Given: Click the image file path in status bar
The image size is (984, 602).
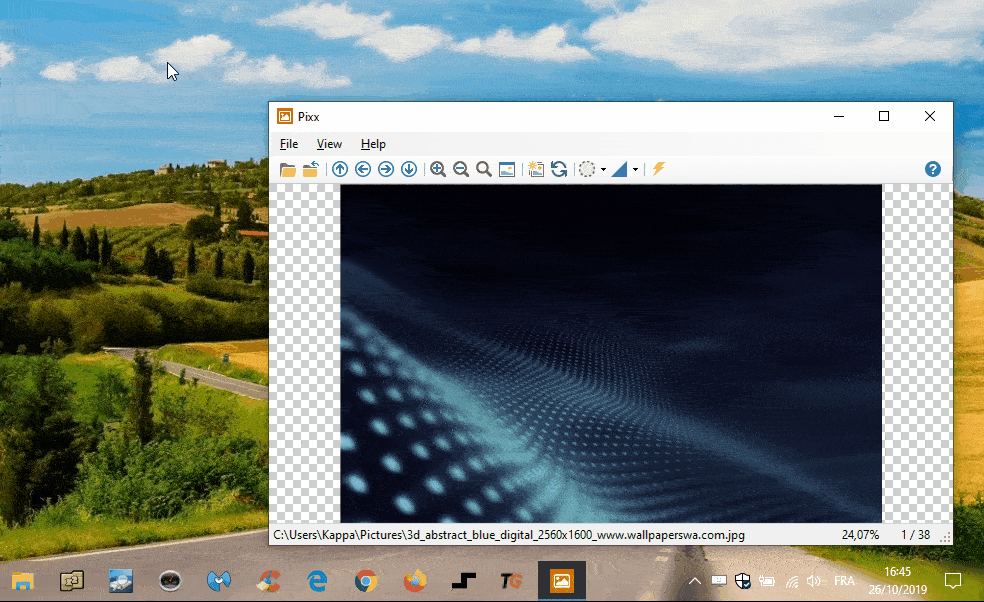Looking at the screenshot, I should pos(509,535).
